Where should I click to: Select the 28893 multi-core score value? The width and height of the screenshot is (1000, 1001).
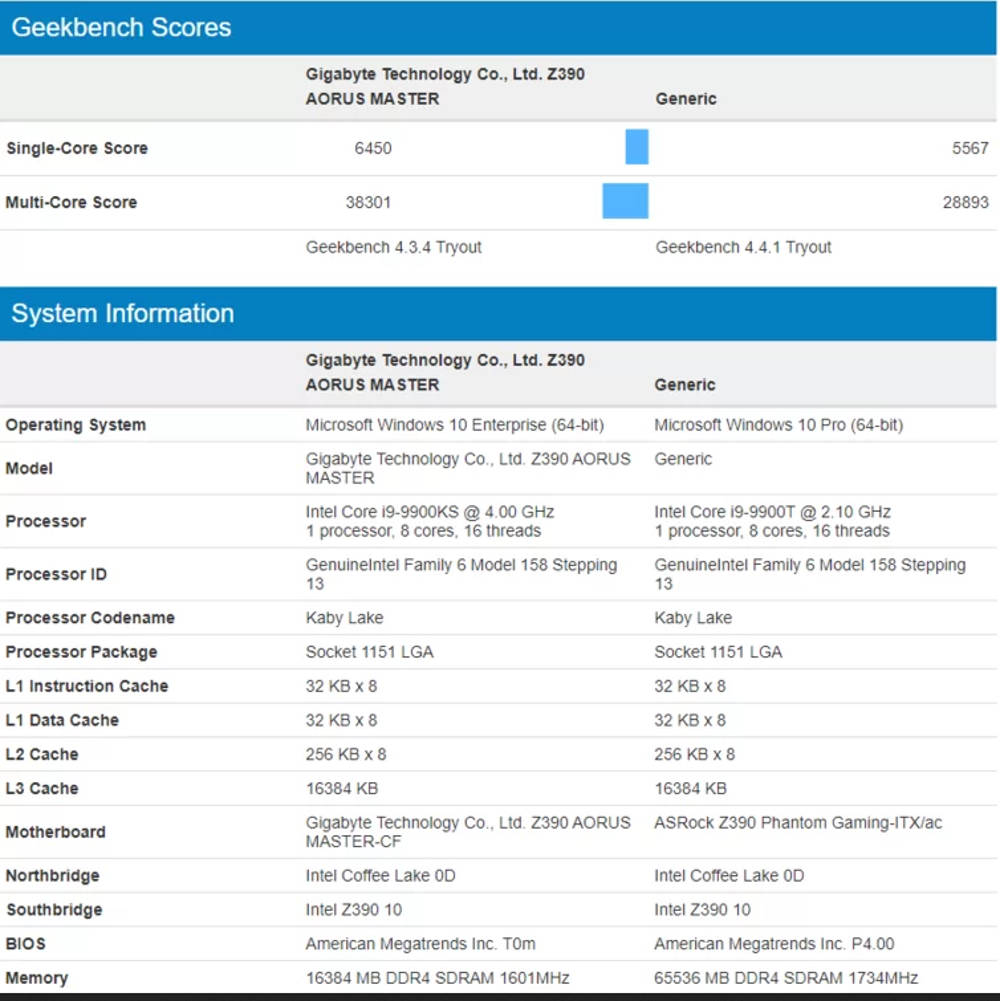965,202
